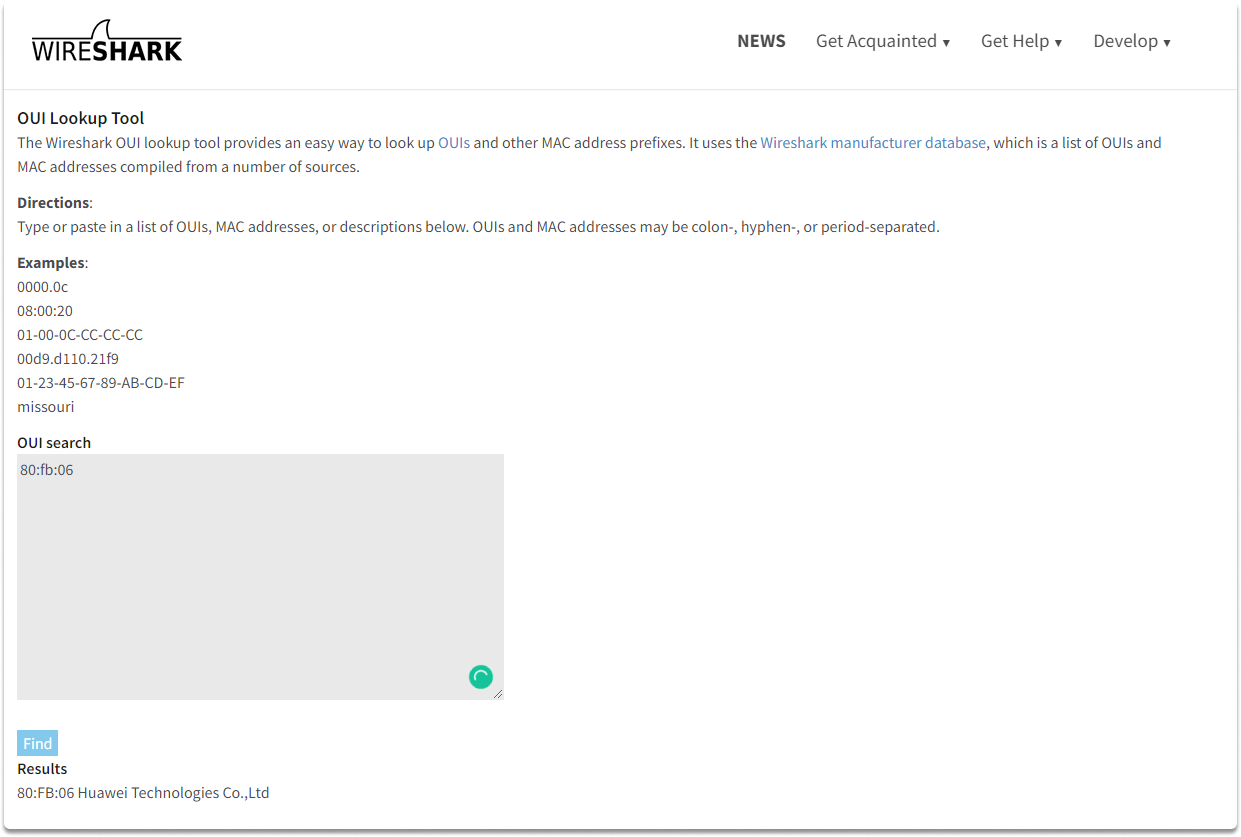Click the Directions label
The width and height of the screenshot is (1241, 837).
53,203
